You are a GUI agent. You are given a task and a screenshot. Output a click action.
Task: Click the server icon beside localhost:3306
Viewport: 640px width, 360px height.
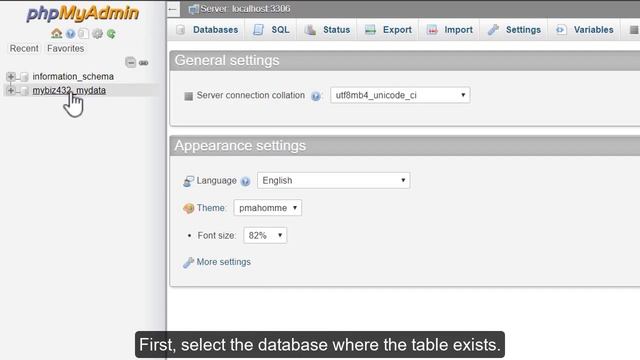tap(193, 9)
